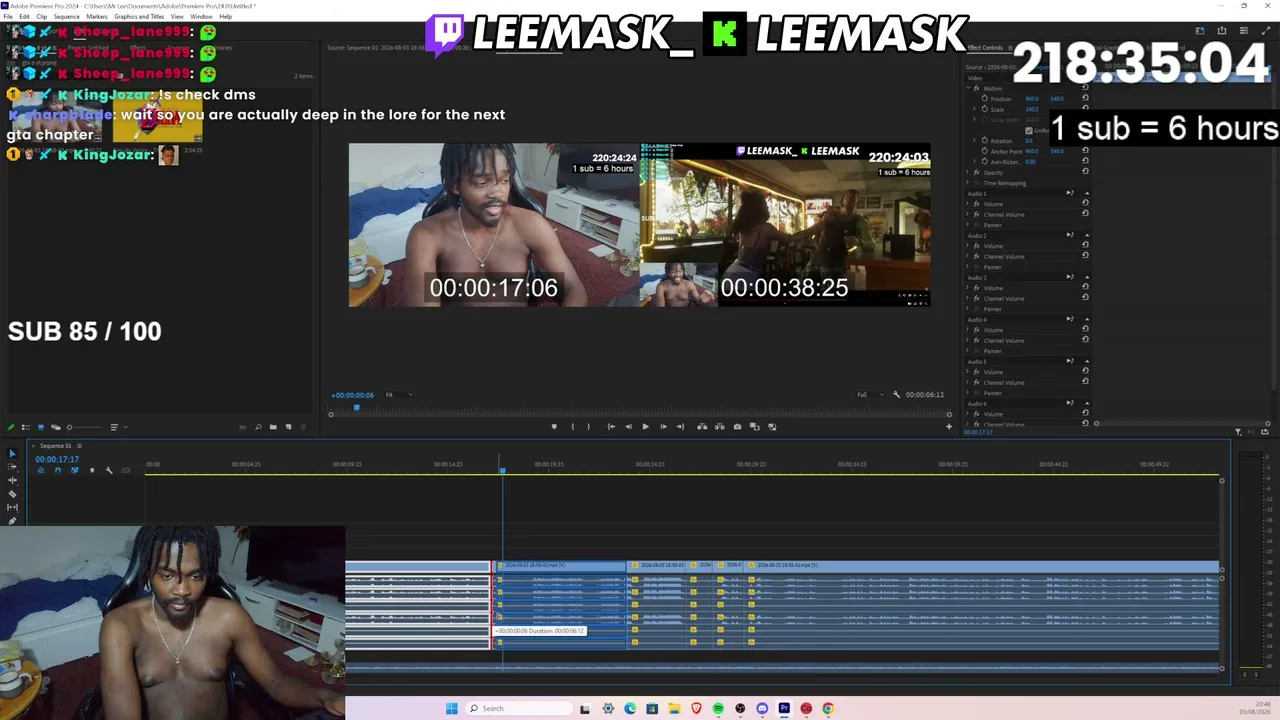1280x720 pixels.
Task: Expand the Time Remapping effect
Action: [x=968, y=183]
